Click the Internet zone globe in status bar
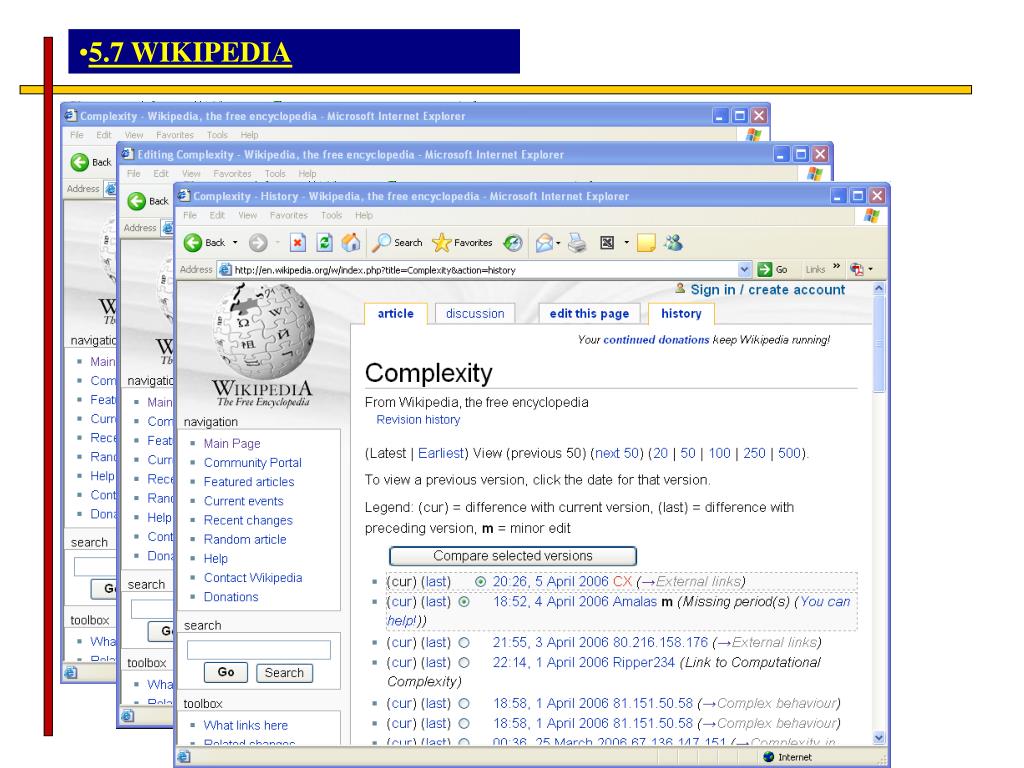This screenshot has height=768, width=1024. (x=769, y=757)
